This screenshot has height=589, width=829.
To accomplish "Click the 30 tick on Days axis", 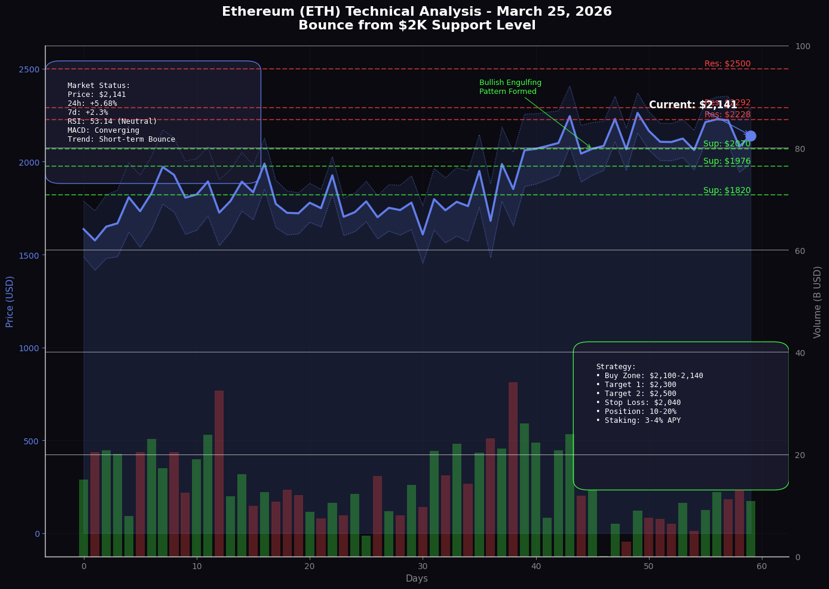I will (x=423, y=566).
